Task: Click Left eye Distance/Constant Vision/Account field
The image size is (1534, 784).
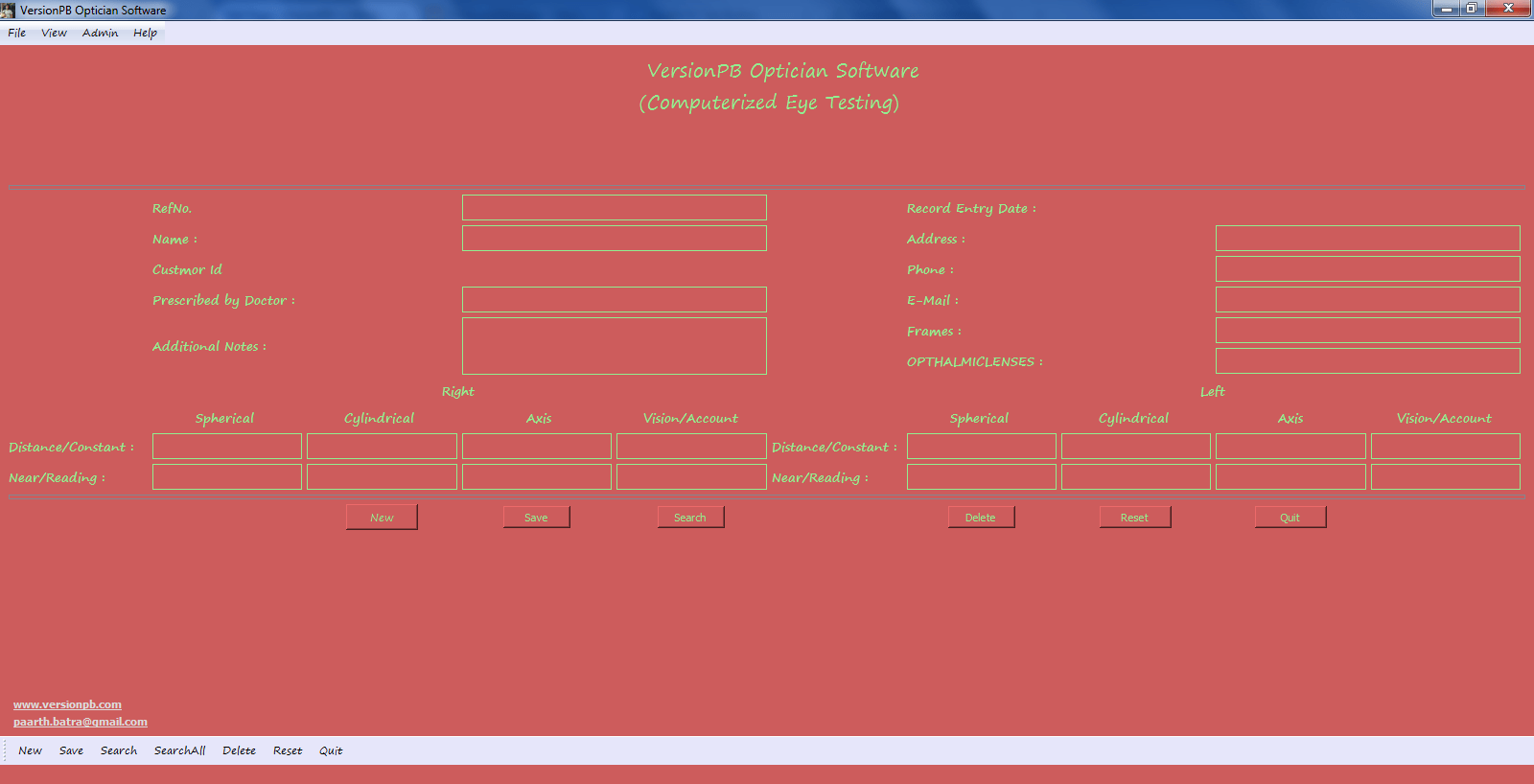Action: [1446, 447]
